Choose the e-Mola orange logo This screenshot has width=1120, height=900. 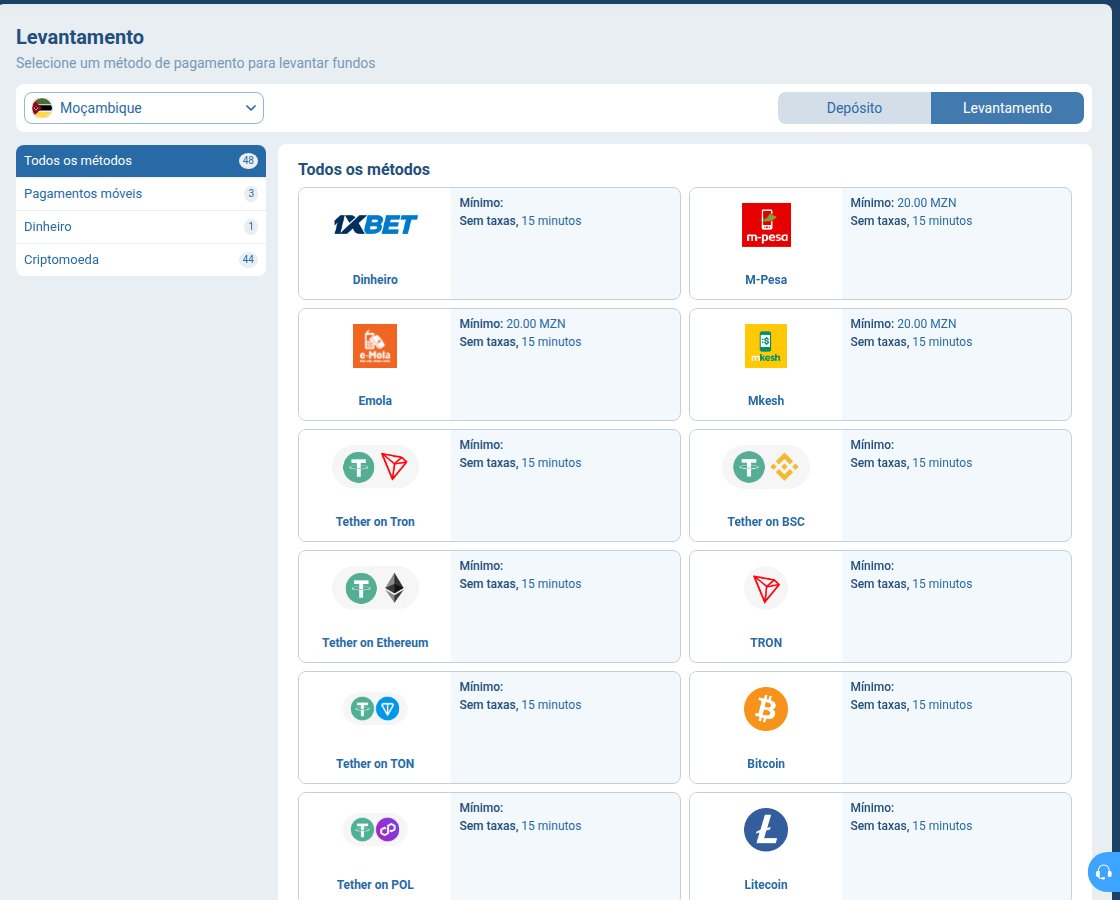click(x=375, y=346)
